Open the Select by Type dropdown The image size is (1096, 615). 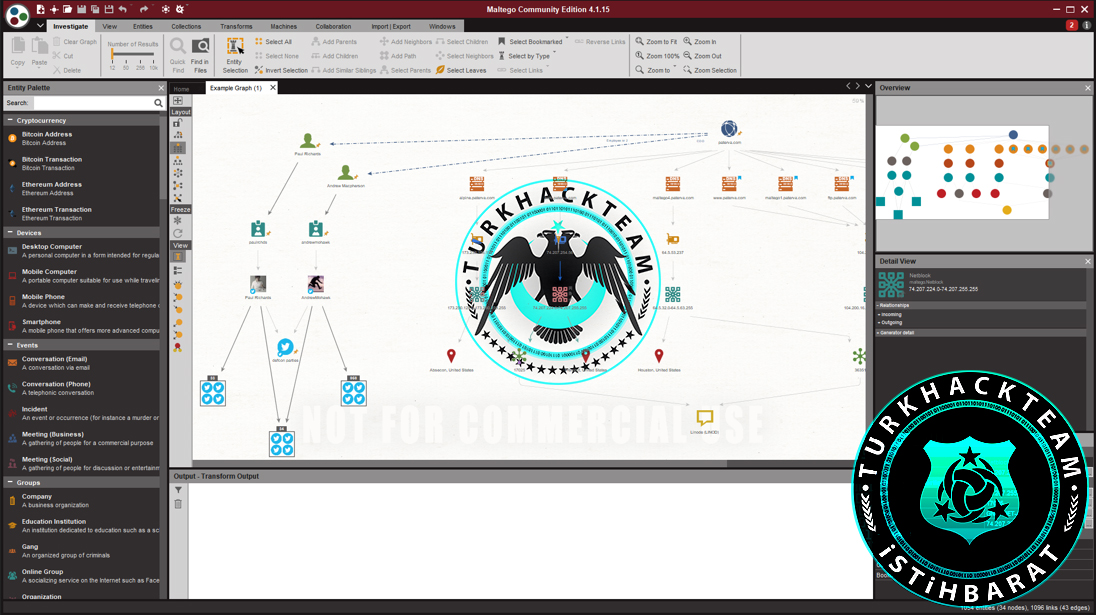tap(527, 56)
